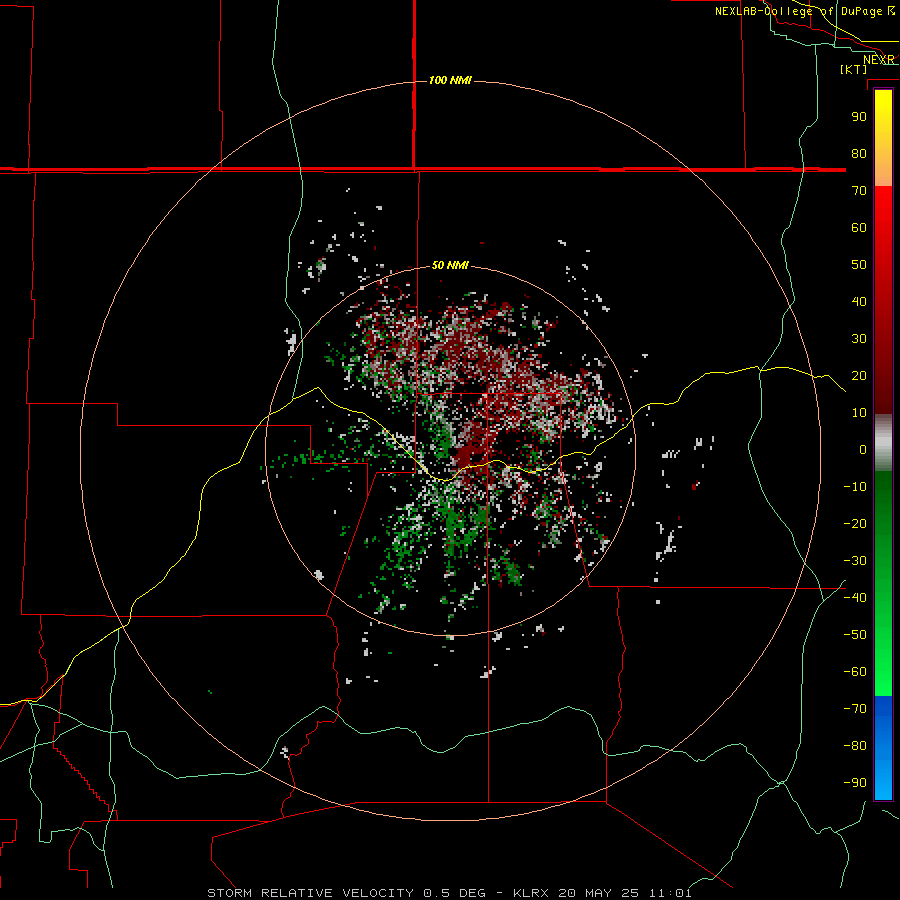The height and width of the screenshot is (900, 900).
Task: Click the "STORM RELATIVE VELOCITY" caption text
Action: [310, 893]
